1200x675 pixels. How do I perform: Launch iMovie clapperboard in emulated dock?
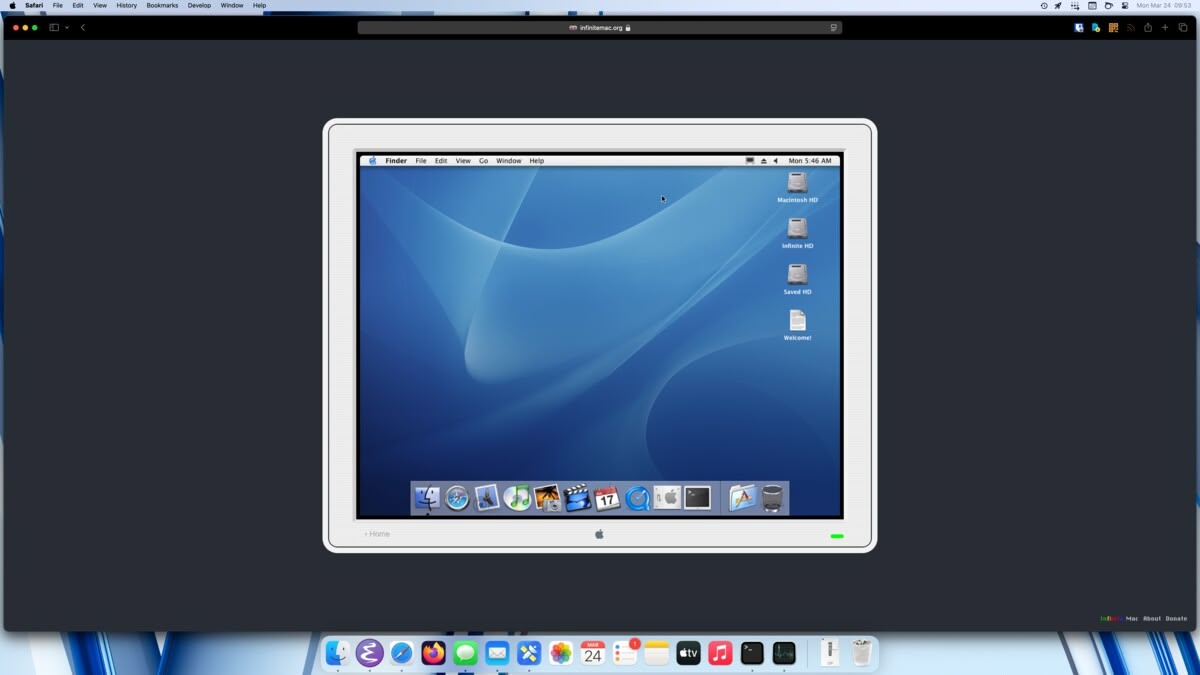[577, 498]
